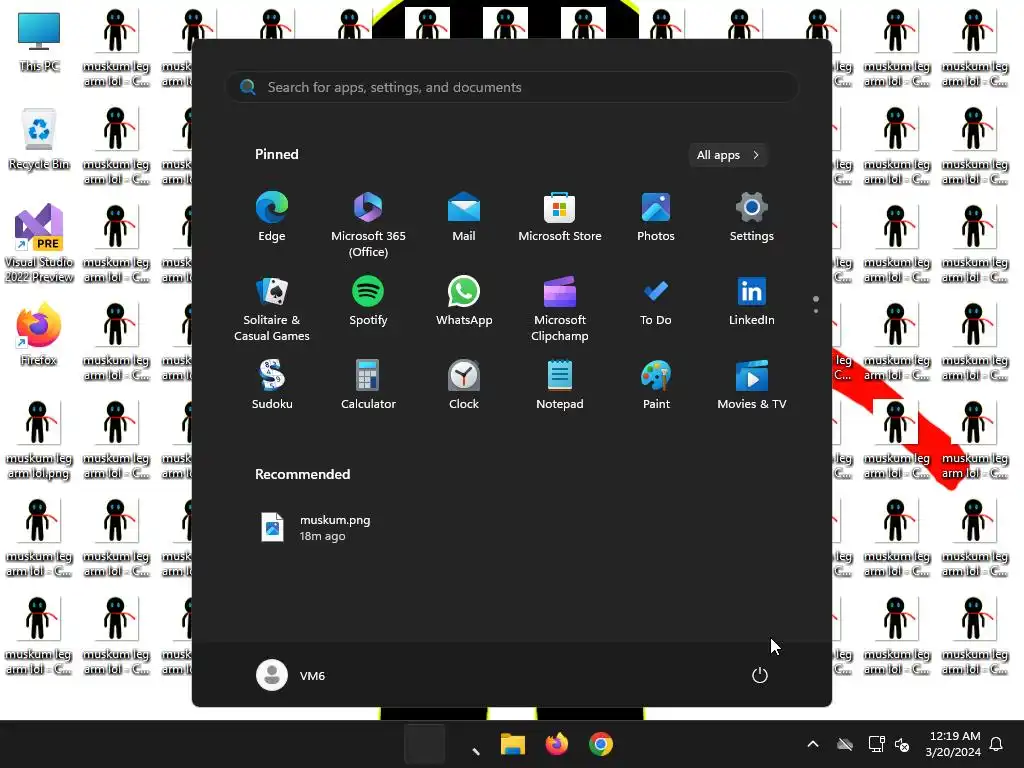Open Calculator
The width and height of the screenshot is (1024, 768).
tap(368, 385)
